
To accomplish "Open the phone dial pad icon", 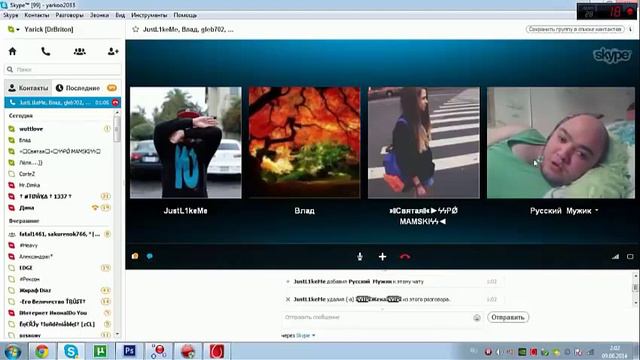I will coord(46,51).
